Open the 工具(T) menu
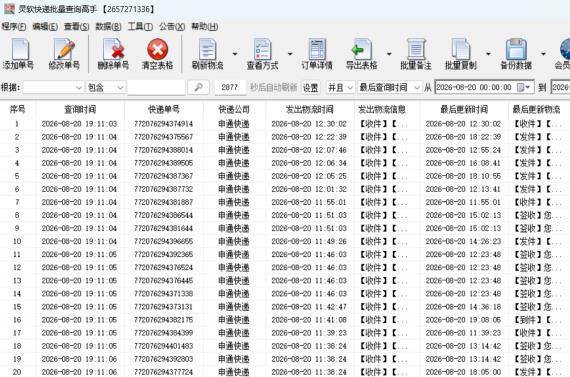 pyautogui.click(x=140, y=27)
